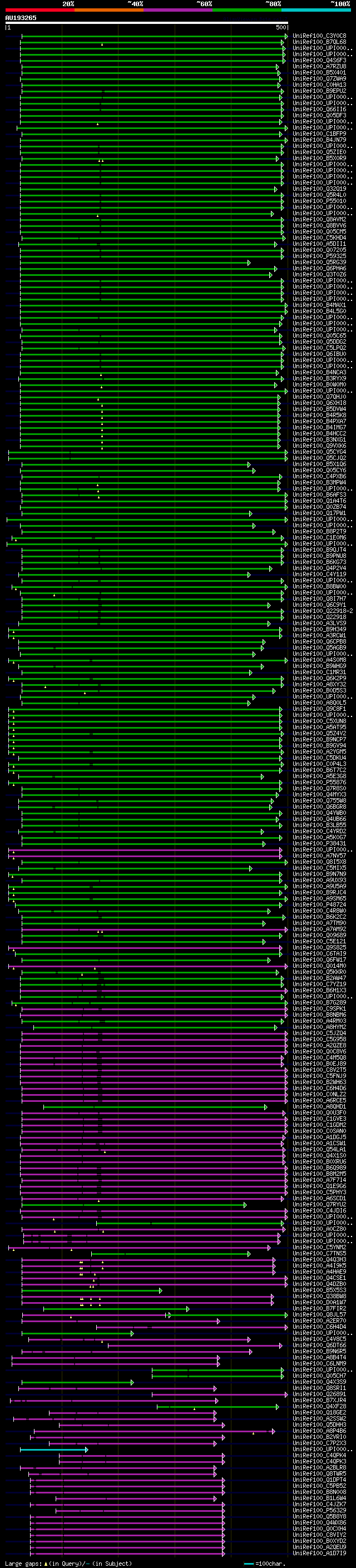
Task: Click the AU193265 query name
Action: pyautogui.click(x=21, y=18)
